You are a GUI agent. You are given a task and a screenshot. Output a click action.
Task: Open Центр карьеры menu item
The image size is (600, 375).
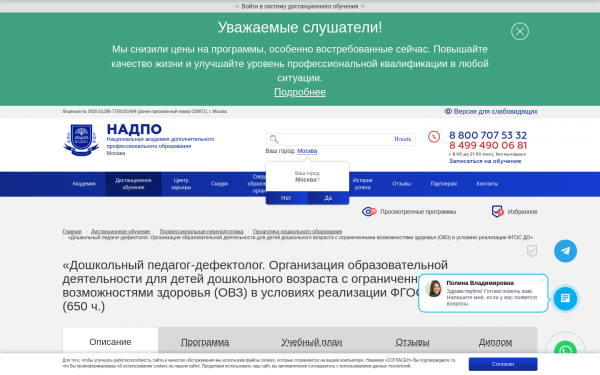pyautogui.click(x=181, y=184)
